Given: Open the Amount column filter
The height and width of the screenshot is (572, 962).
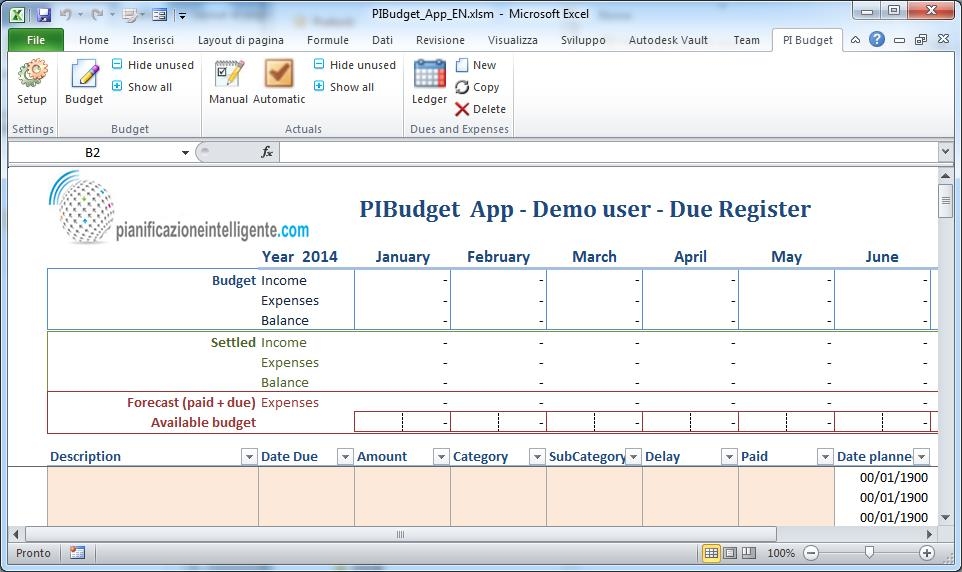Looking at the screenshot, I should click(441, 456).
